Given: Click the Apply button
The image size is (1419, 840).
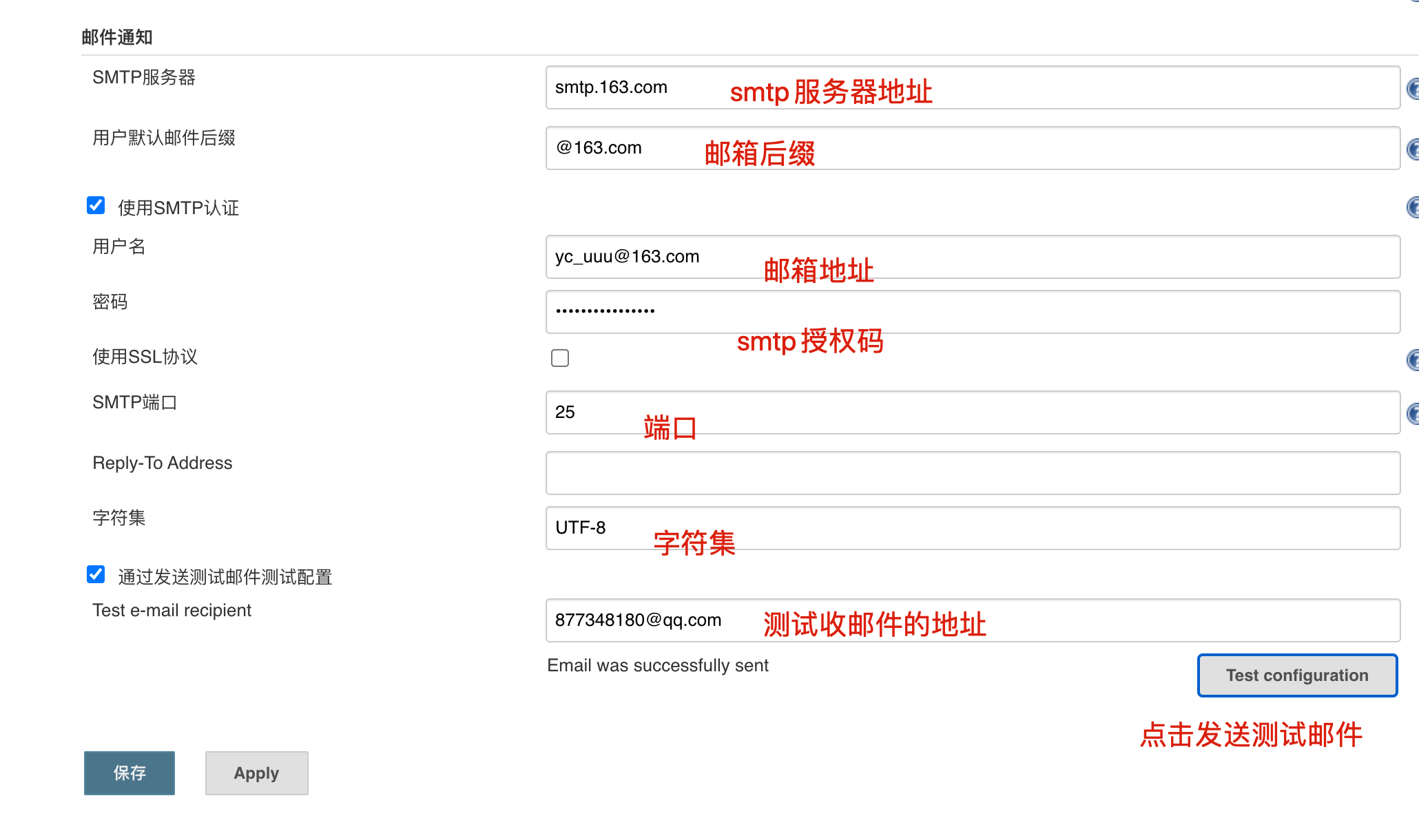Looking at the screenshot, I should point(256,773).
